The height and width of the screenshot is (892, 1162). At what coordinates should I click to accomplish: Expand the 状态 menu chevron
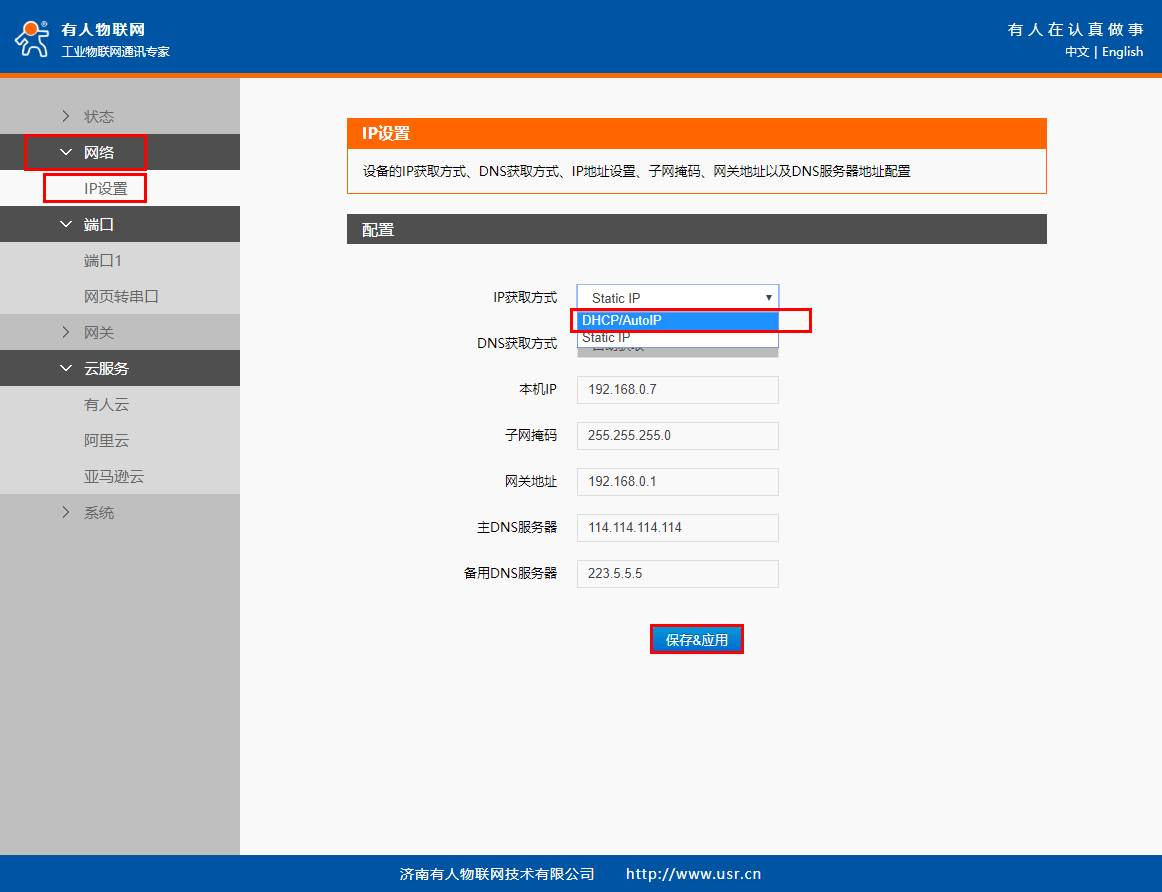[x=66, y=116]
